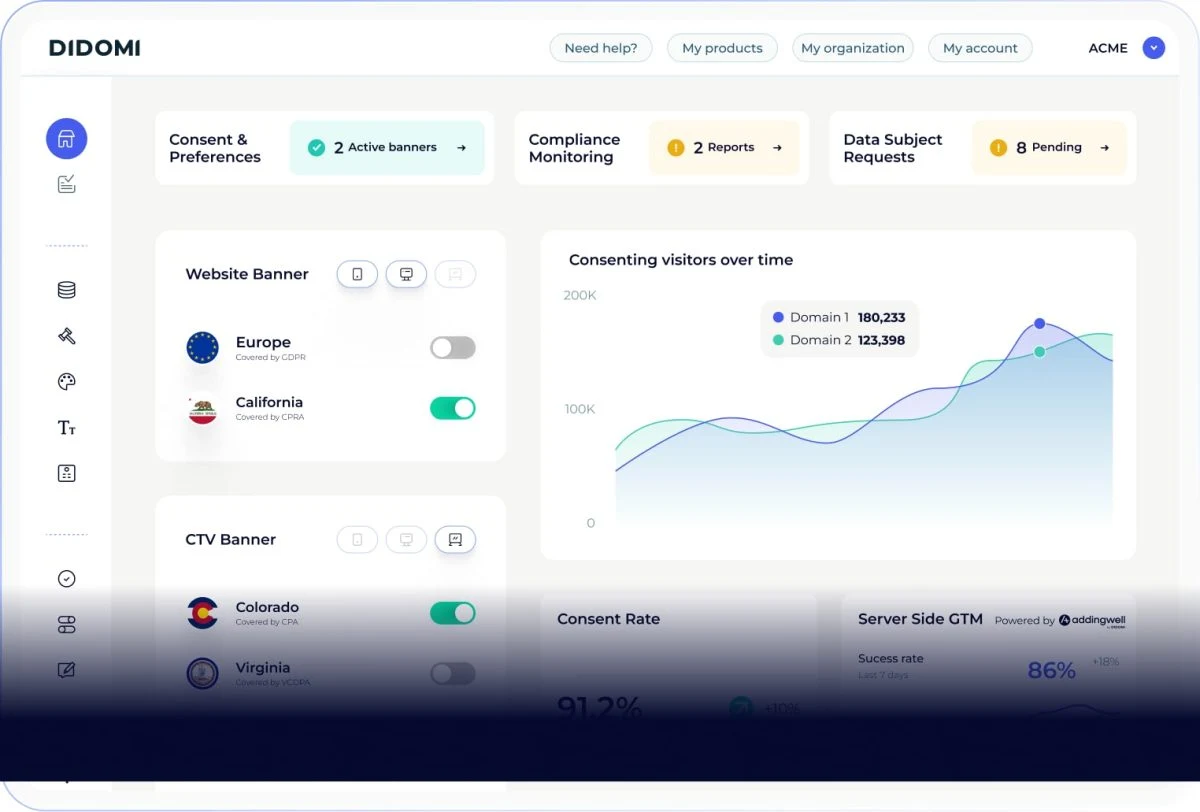Select the mobile device icon for Website Banner

[x=357, y=274]
